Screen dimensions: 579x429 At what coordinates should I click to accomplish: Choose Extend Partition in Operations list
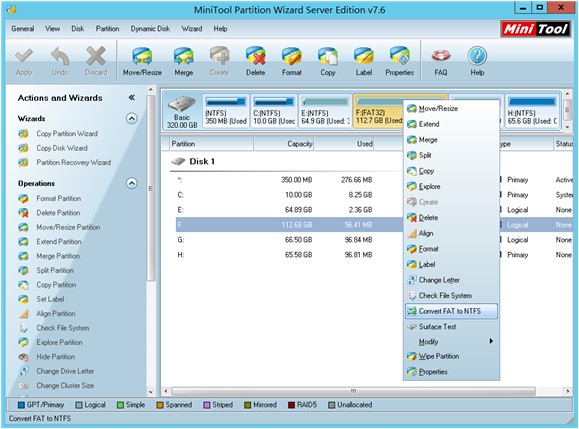[59, 241]
